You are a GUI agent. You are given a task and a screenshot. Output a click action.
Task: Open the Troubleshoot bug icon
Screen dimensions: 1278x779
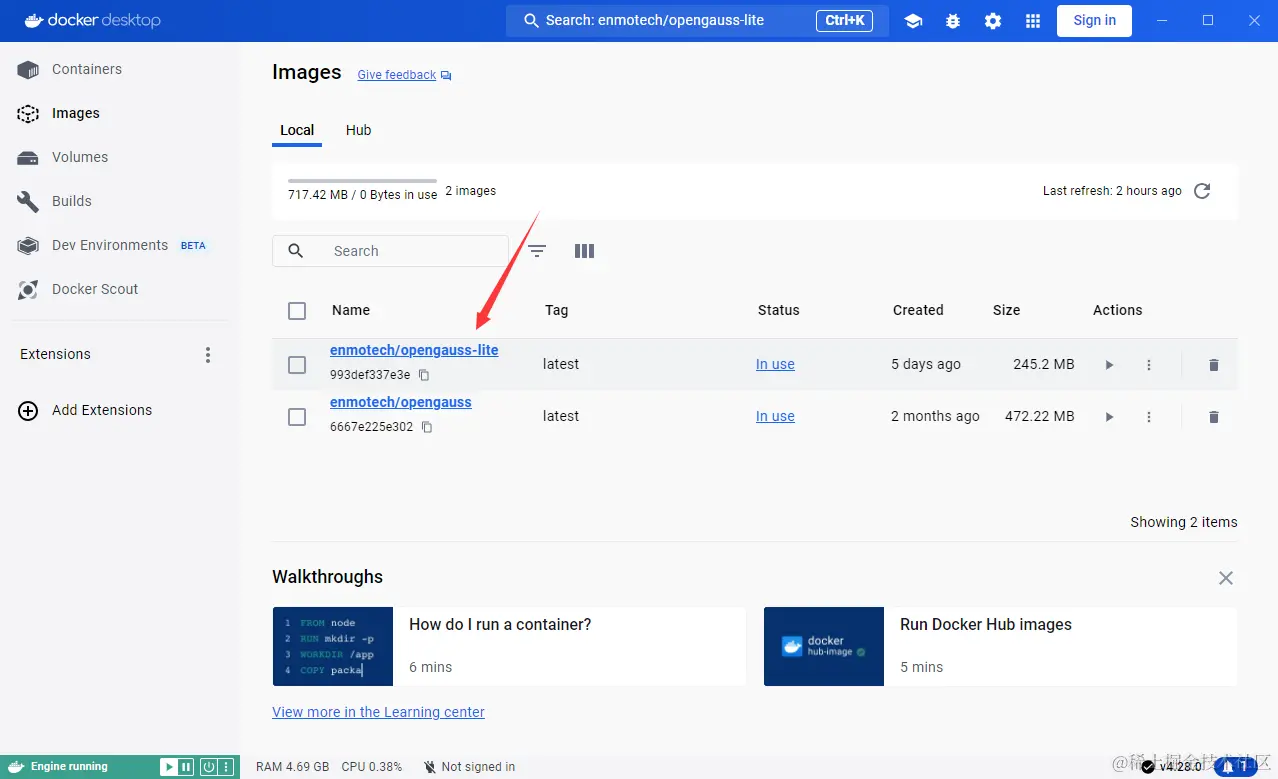953,21
